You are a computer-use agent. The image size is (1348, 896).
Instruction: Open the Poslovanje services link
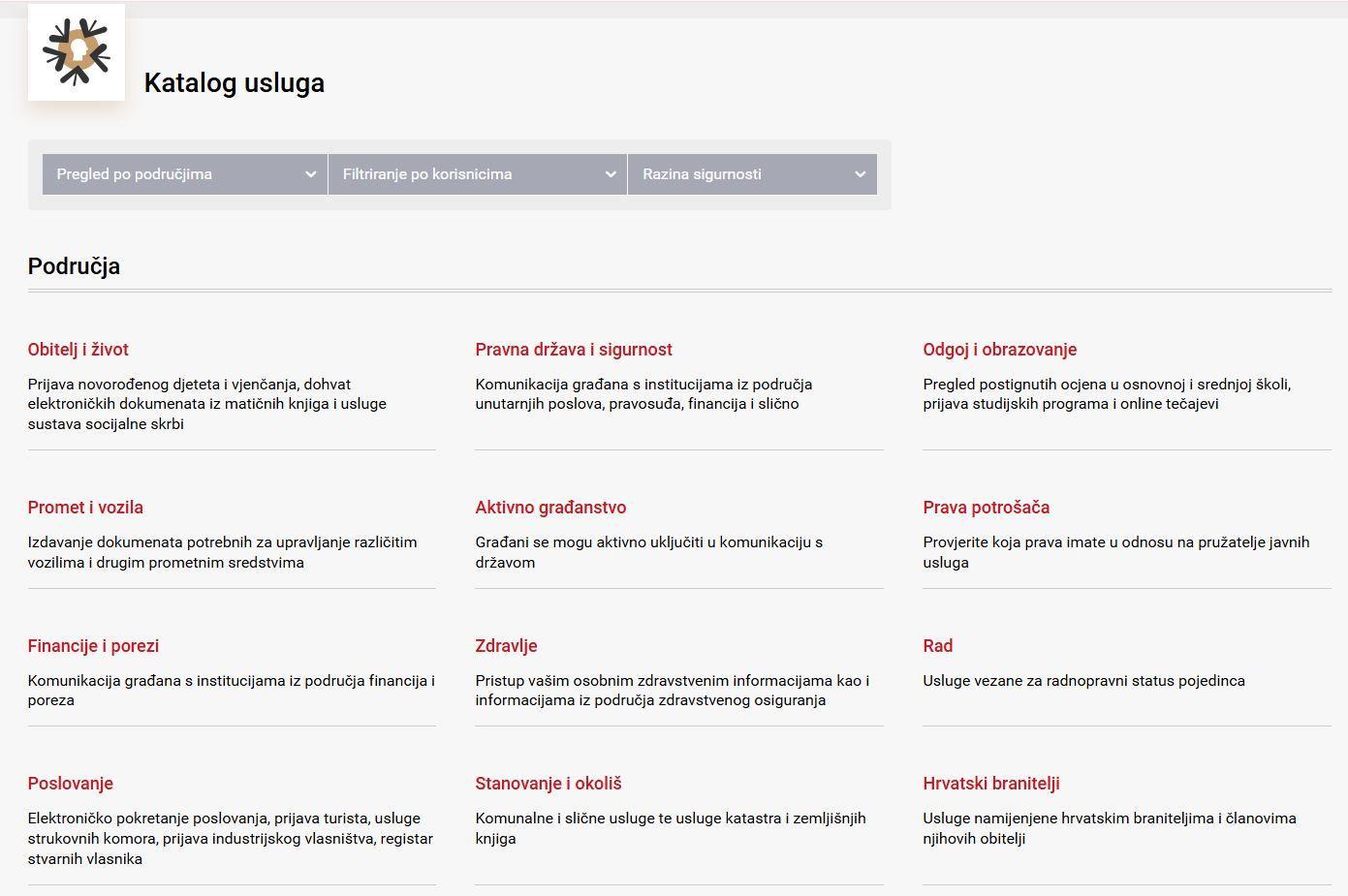[x=71, y=784]
